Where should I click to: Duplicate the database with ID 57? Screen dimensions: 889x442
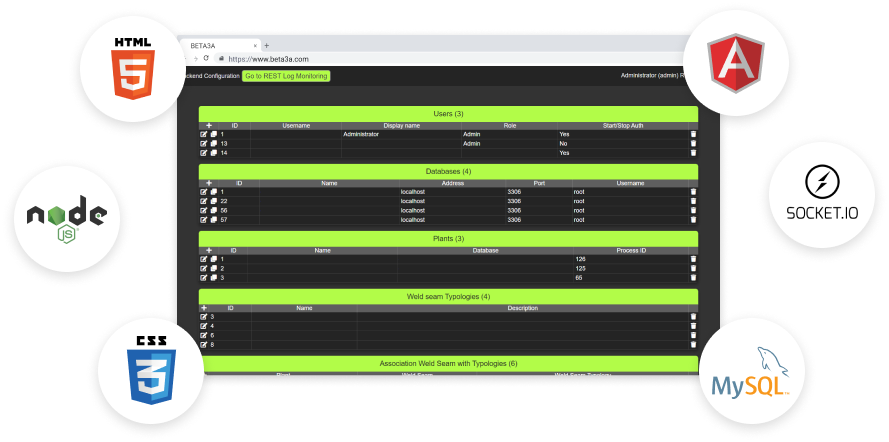coord(214,220)
